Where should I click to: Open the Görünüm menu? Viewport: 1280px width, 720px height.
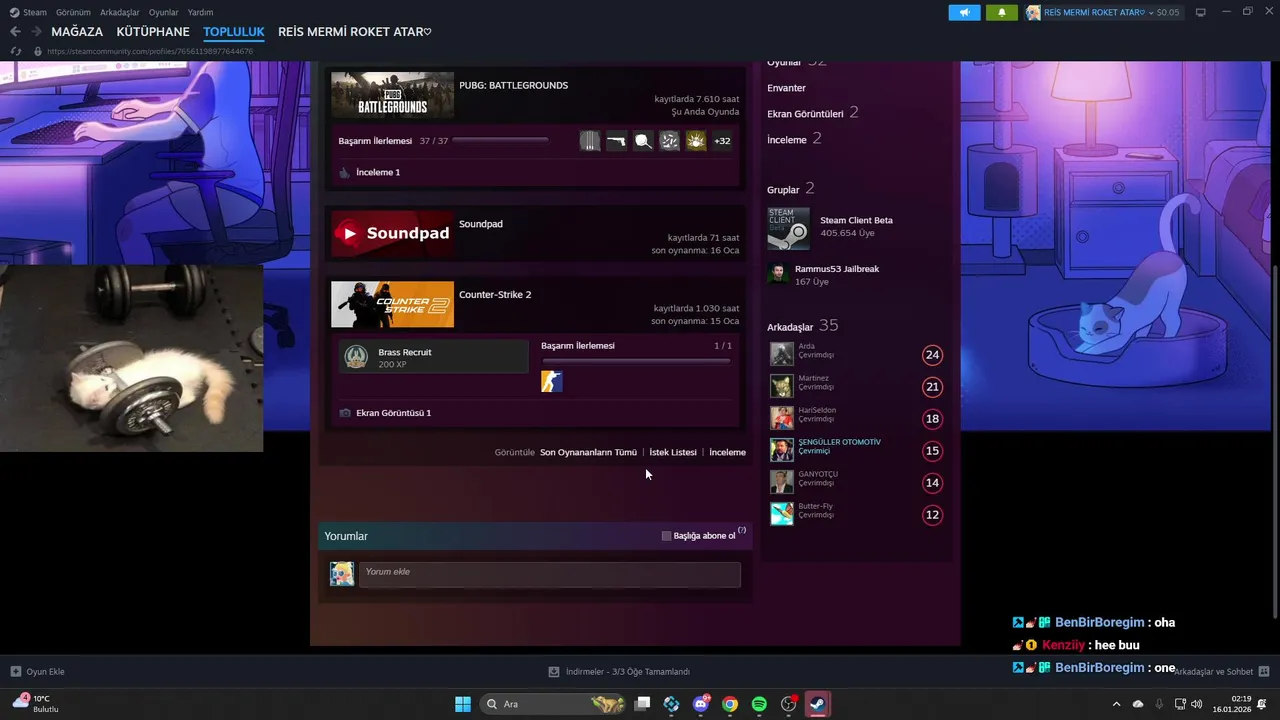click(x=73, y=12)
